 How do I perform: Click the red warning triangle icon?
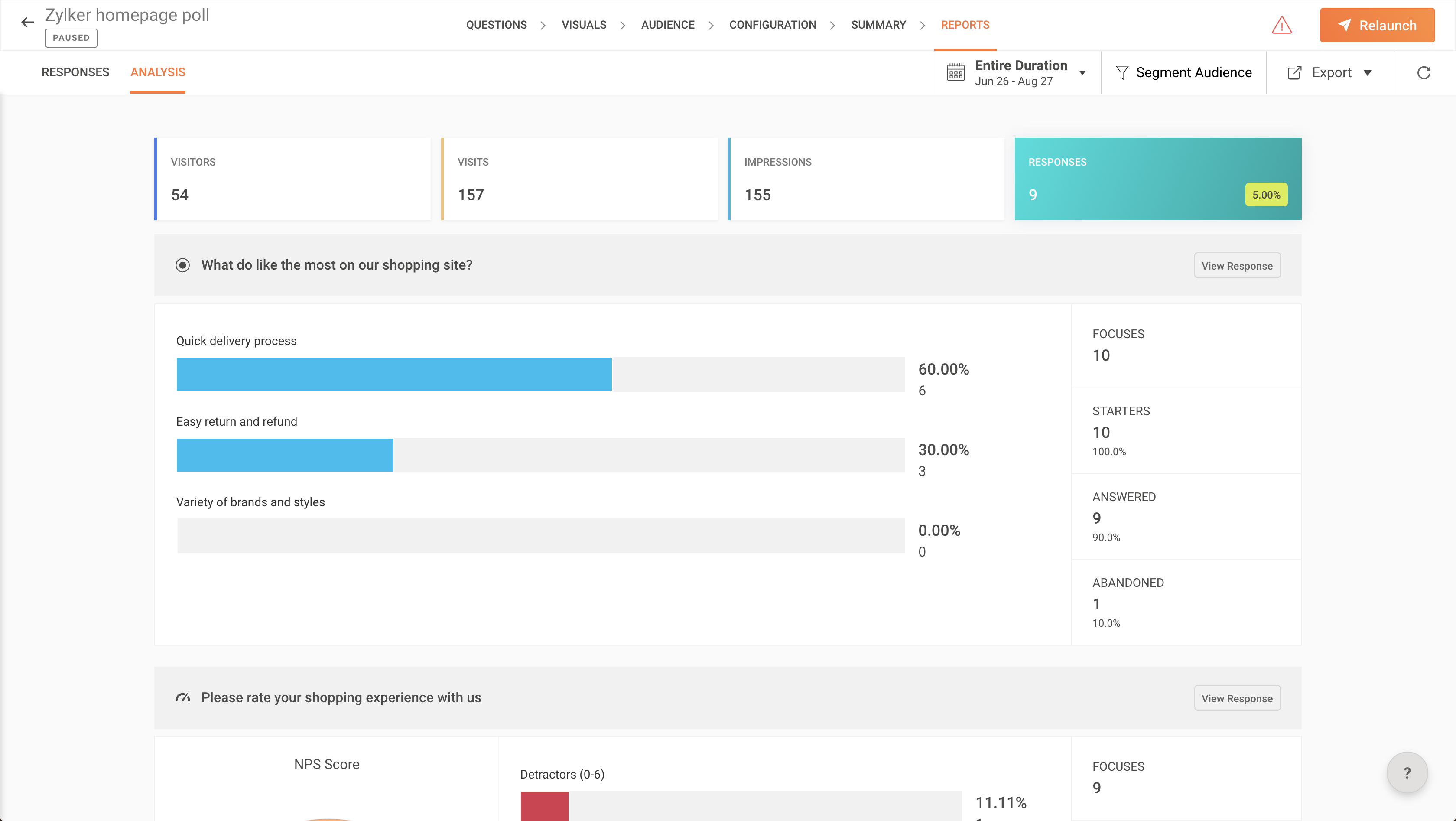pos(1281,26)
